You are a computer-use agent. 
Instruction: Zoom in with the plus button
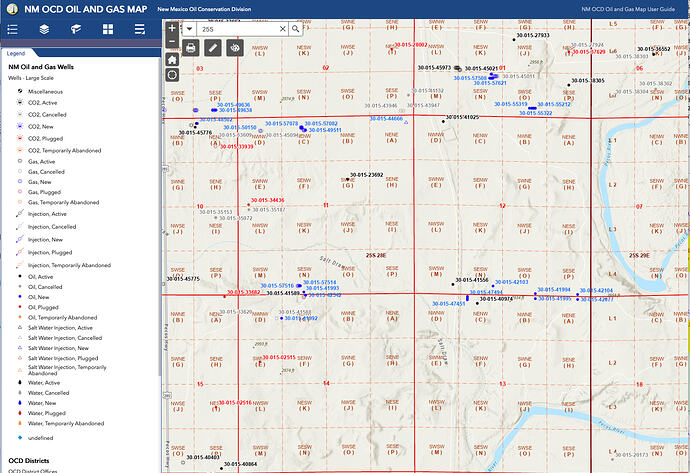(172, 29)
